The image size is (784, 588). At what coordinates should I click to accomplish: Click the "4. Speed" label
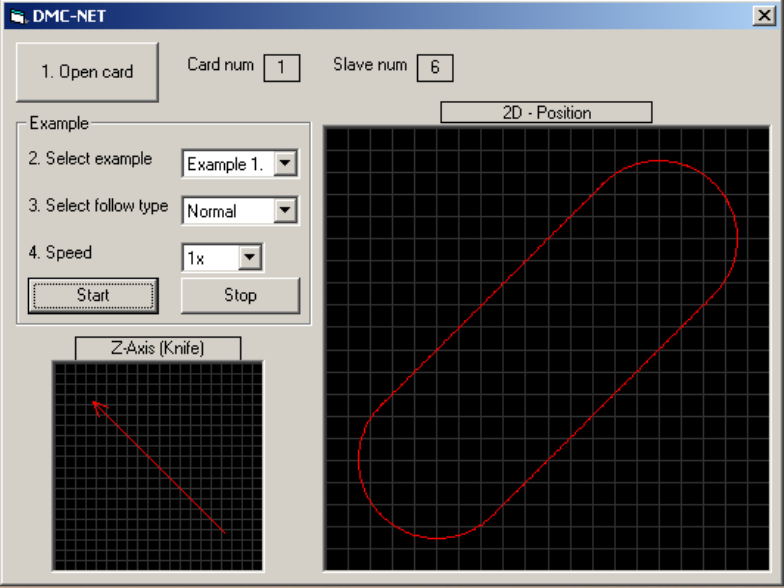[x=60, y=252]
